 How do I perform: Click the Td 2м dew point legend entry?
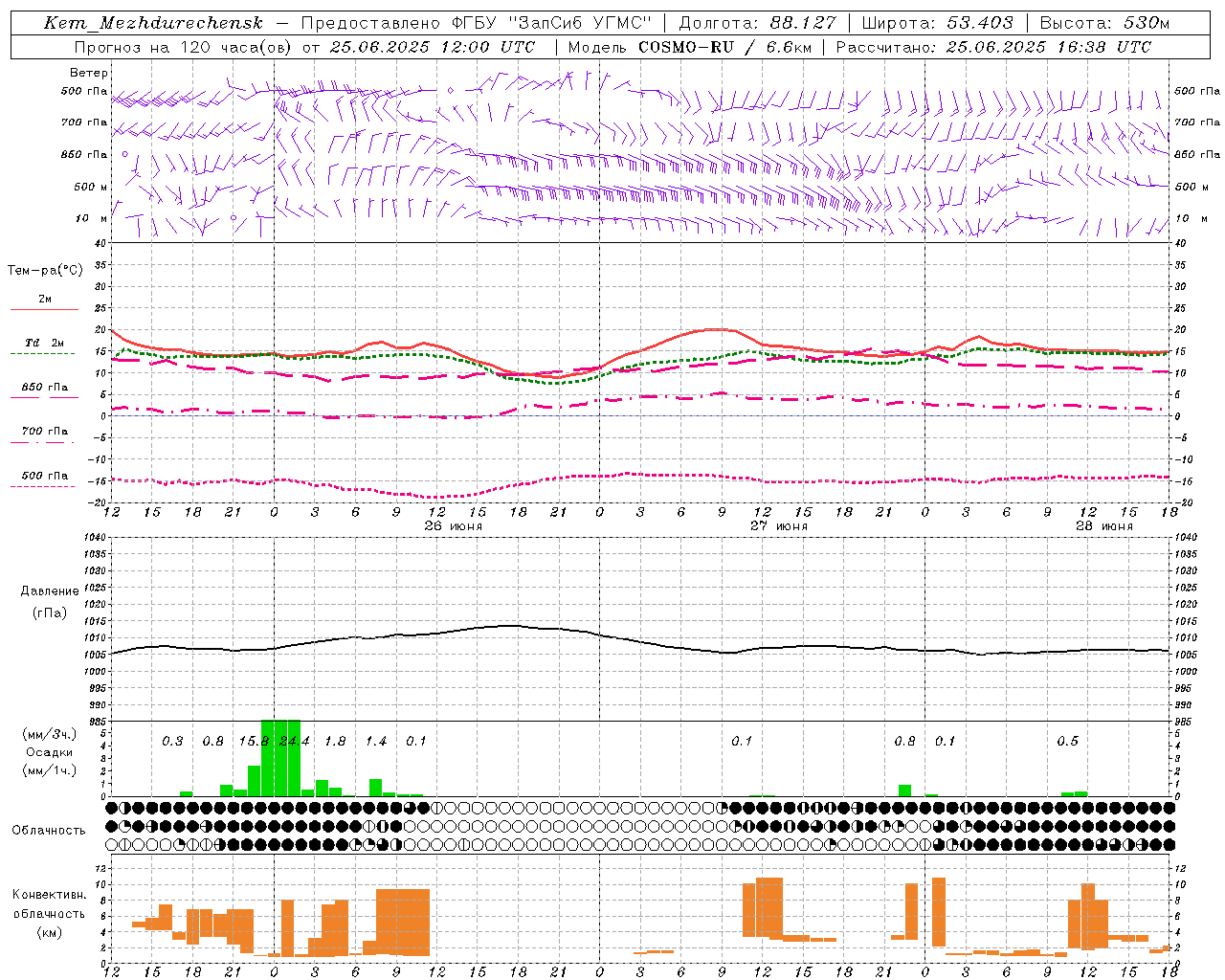[x=44, y=347]
